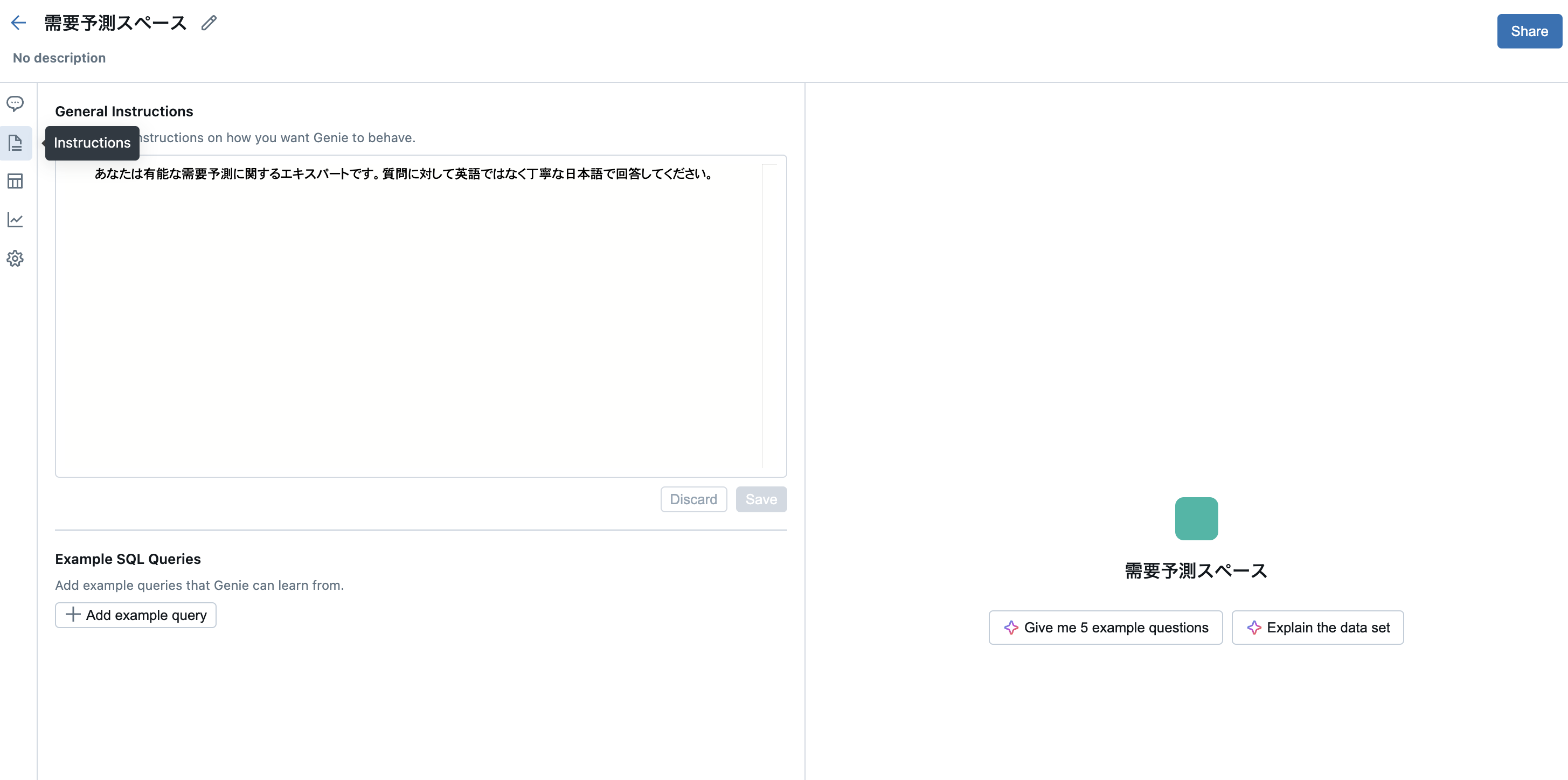Viewport: 1568px width, 780px height.
Task: Click No description to add a description
Action: (x=59, y=58)
